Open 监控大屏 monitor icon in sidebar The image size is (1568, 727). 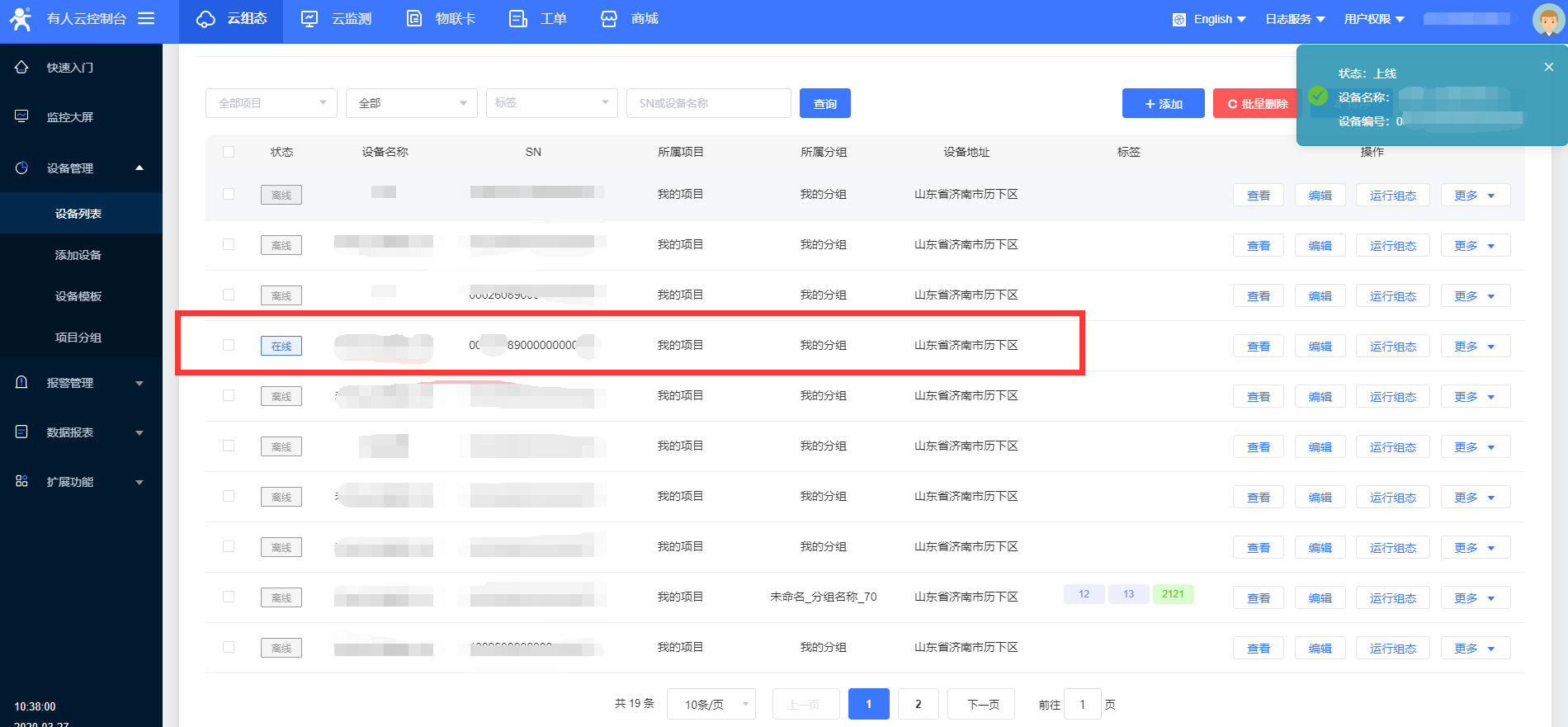click(x=21, y=116)
